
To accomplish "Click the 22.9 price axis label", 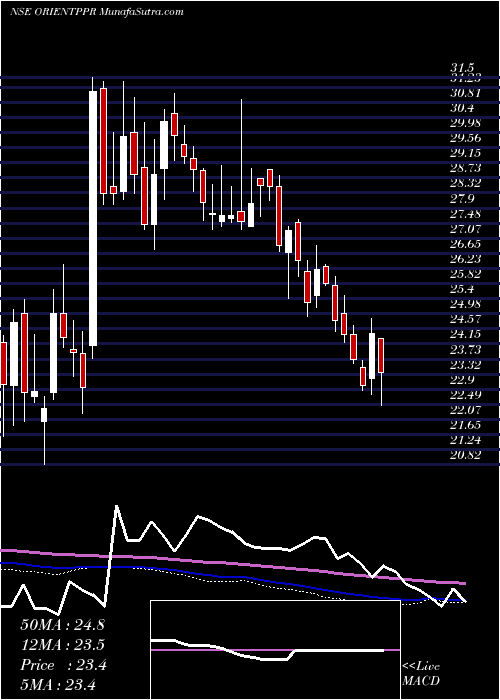I will click(x=462, y=380).
